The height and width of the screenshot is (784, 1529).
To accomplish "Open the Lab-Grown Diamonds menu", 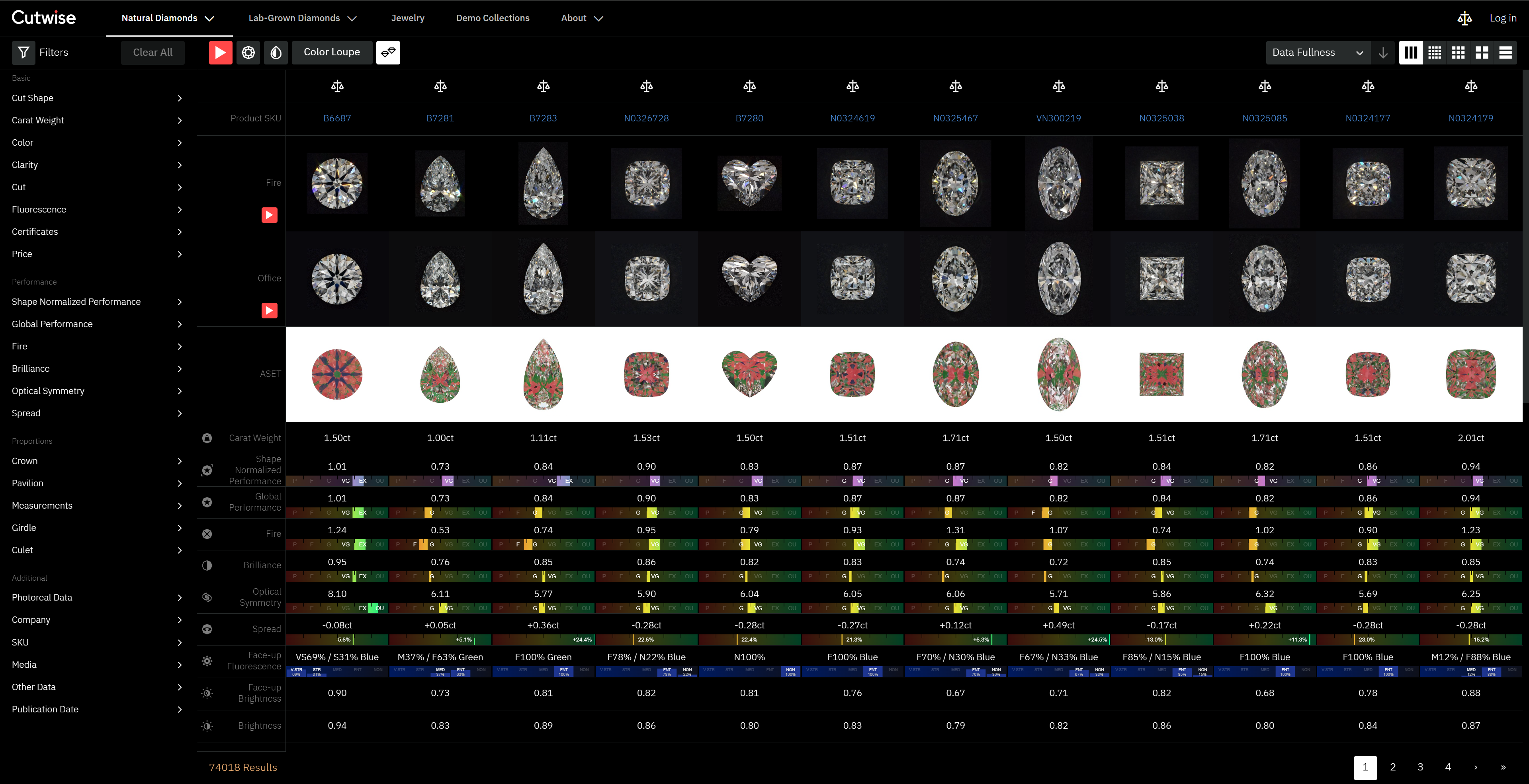I will pyautogui.click(x=302, y=18).
